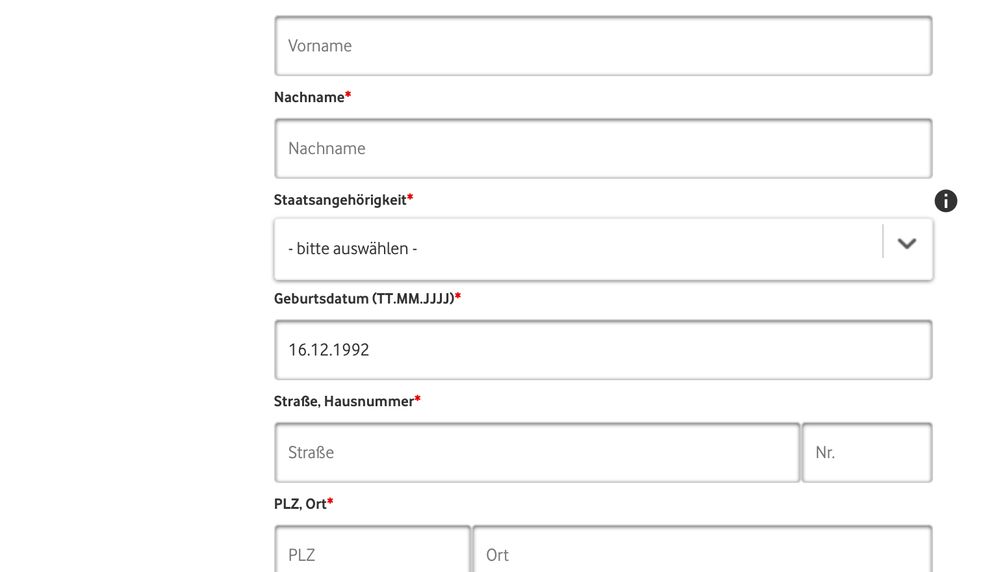
Task: Expand the Staatsangehörigkeit dropdown chevron arrow
Action: (907, 243)
